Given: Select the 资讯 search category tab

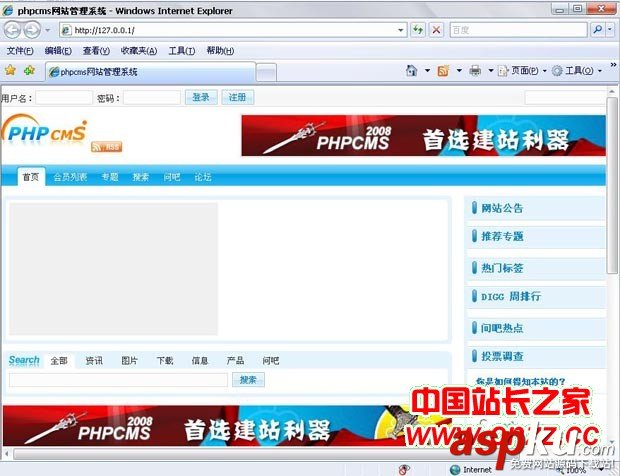Looking at the screenshot, I should [94, 361].
